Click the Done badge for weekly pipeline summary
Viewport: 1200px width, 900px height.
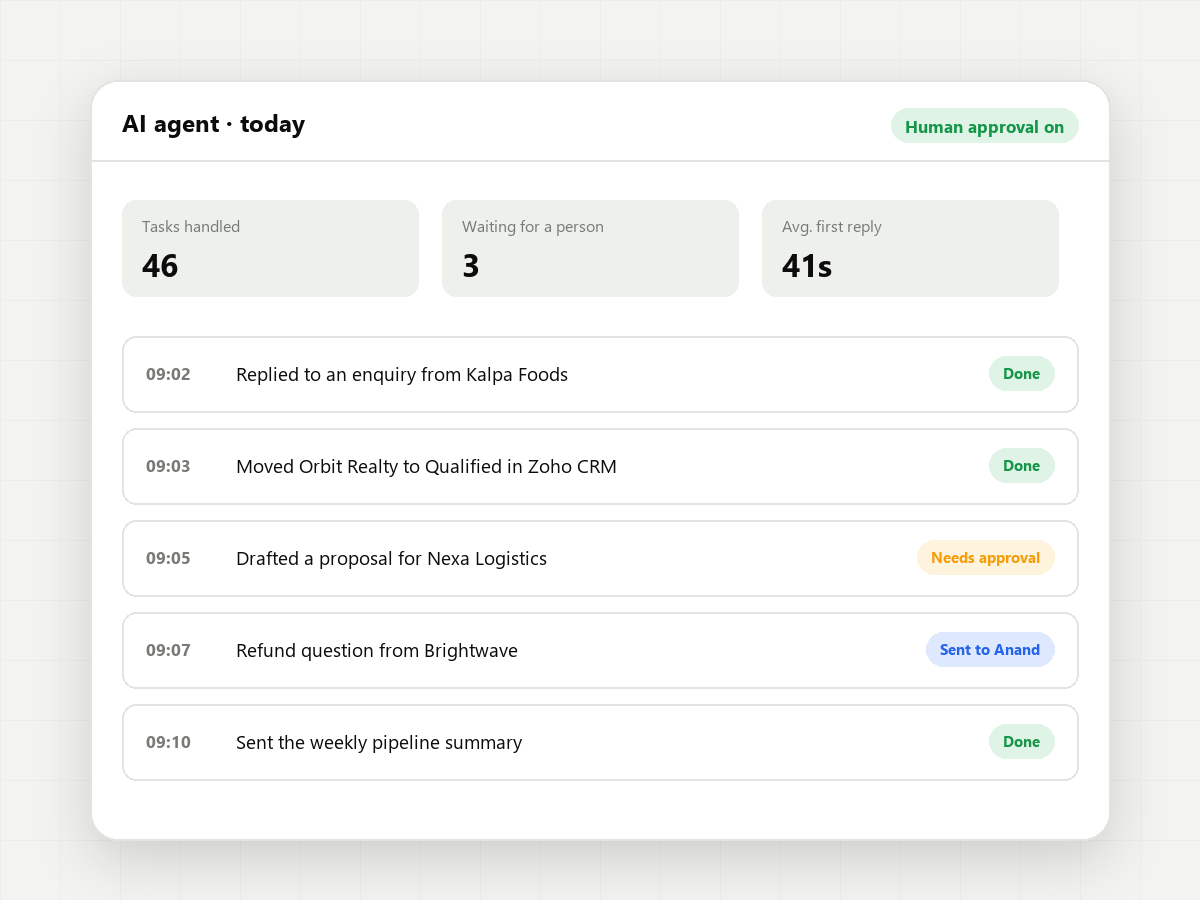pos(1022,742)
